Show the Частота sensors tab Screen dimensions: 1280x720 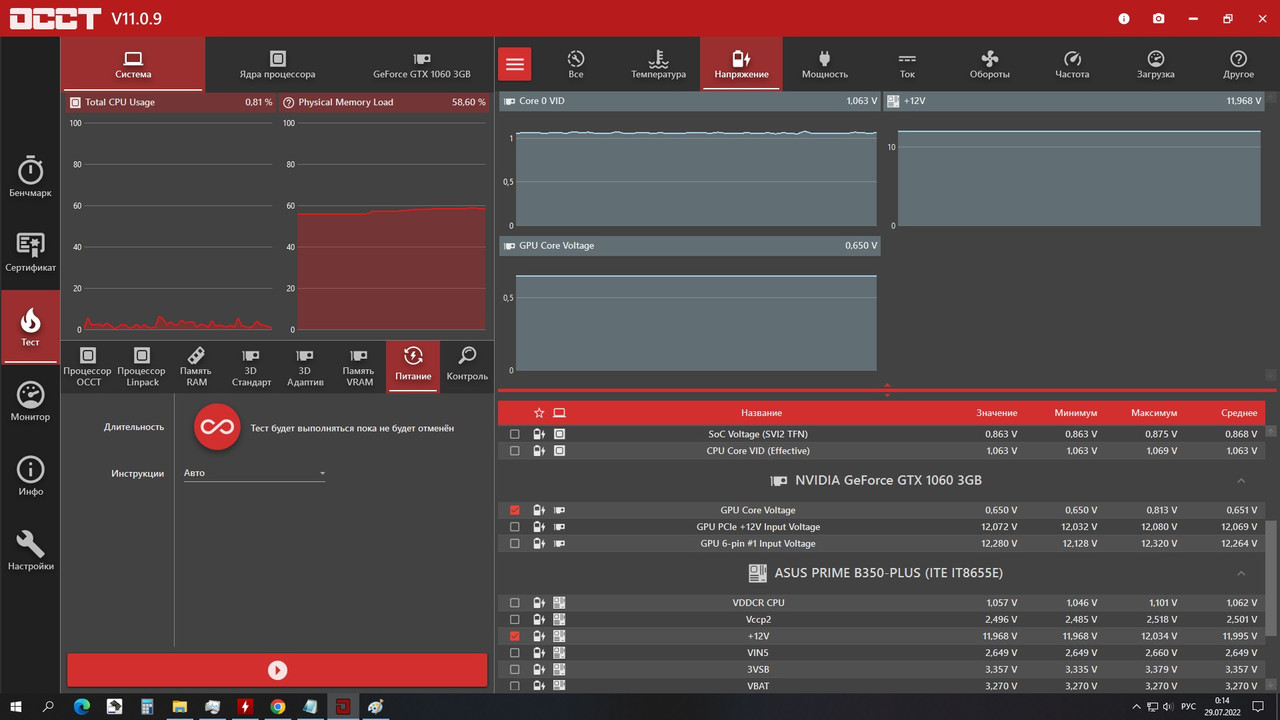click(x=1073, y=65)
